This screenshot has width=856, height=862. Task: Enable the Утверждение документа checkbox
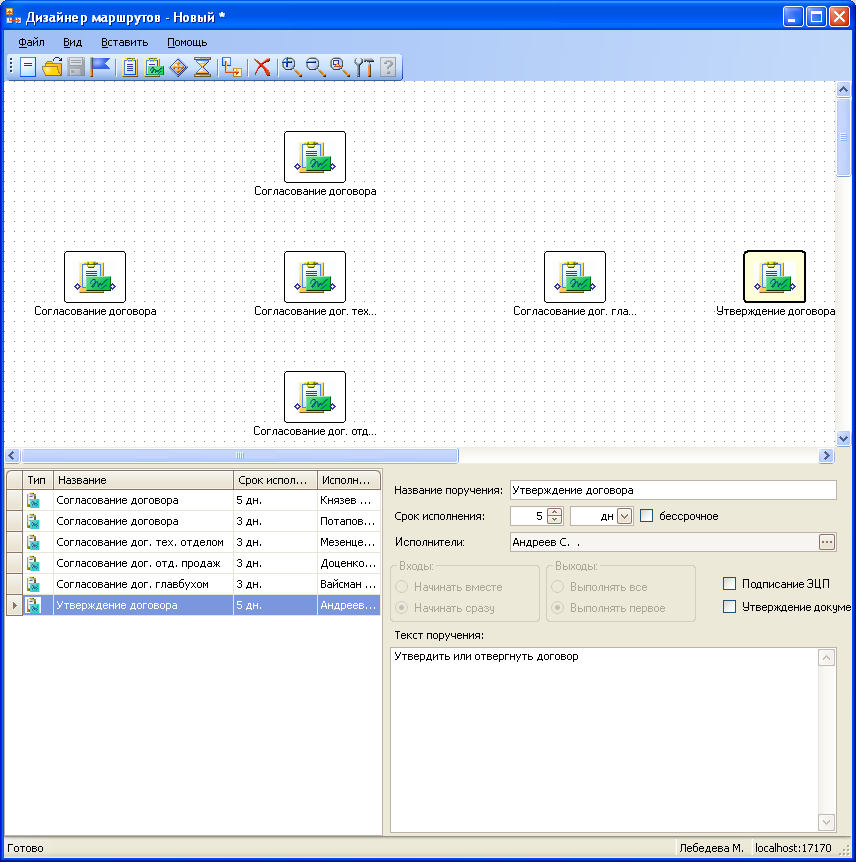729,606
